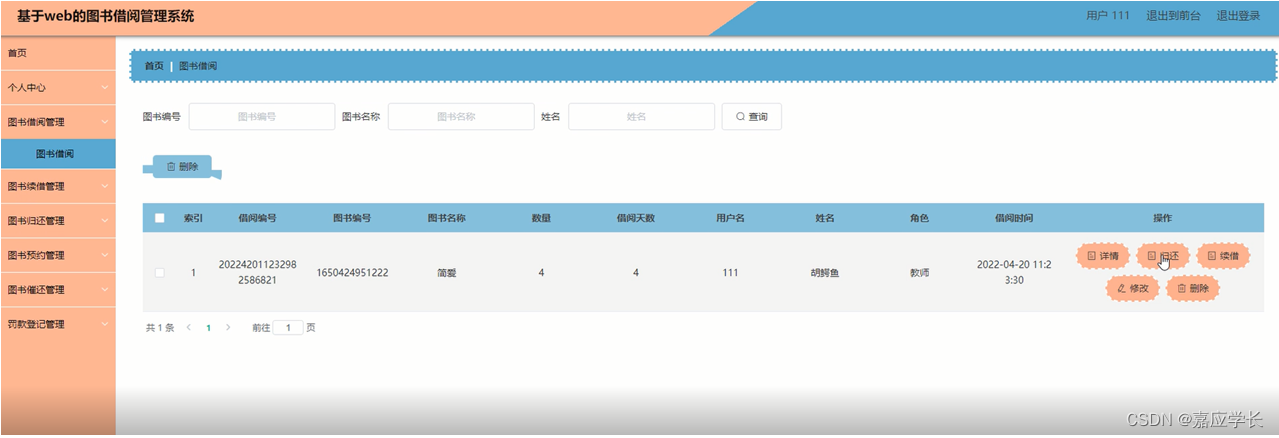Expand the 图书预约管理 menu chevron
The width and height of the screenshot is (1279, 438).
pos(105,255)
